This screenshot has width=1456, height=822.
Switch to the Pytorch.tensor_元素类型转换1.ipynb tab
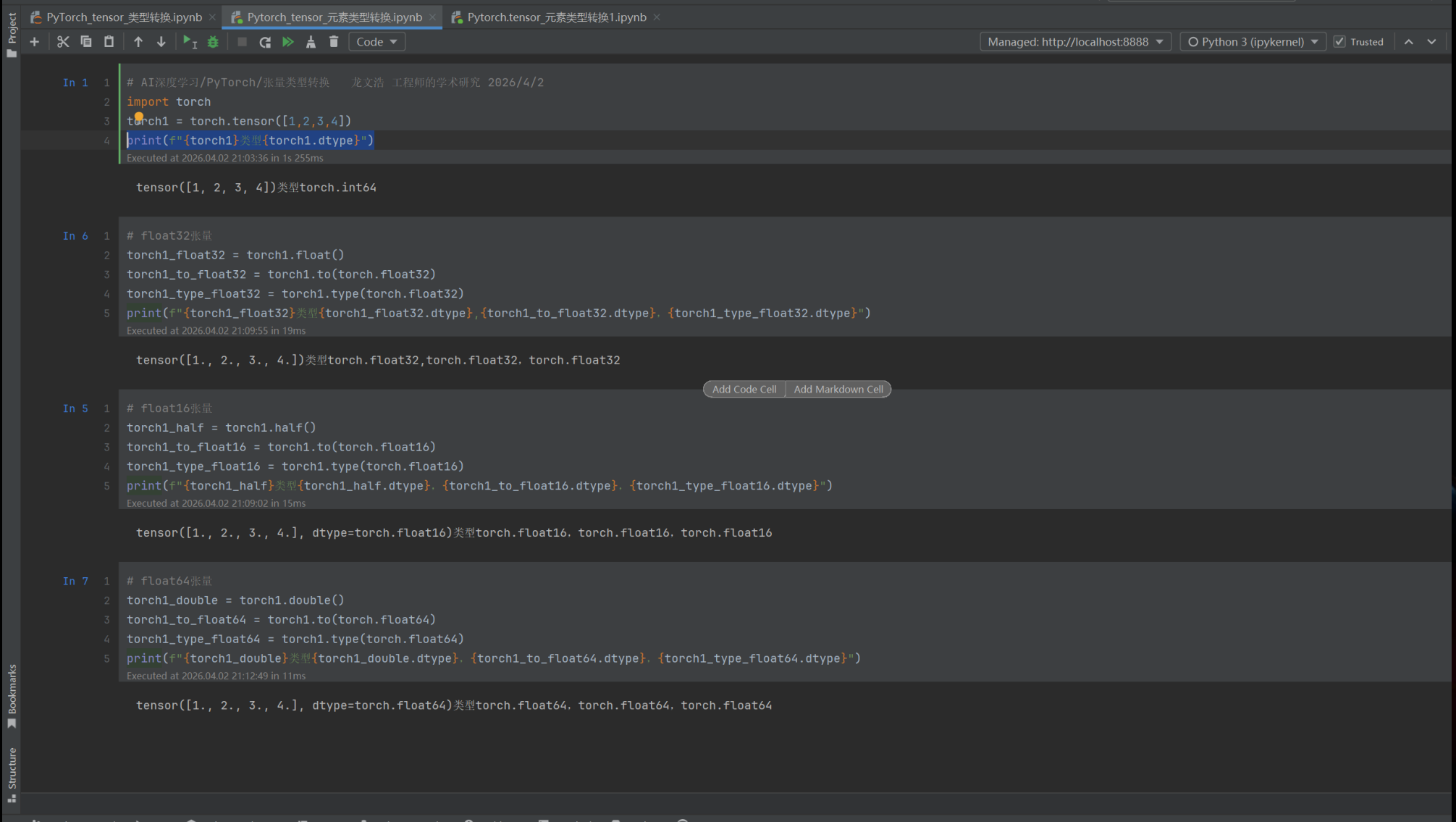556,17
